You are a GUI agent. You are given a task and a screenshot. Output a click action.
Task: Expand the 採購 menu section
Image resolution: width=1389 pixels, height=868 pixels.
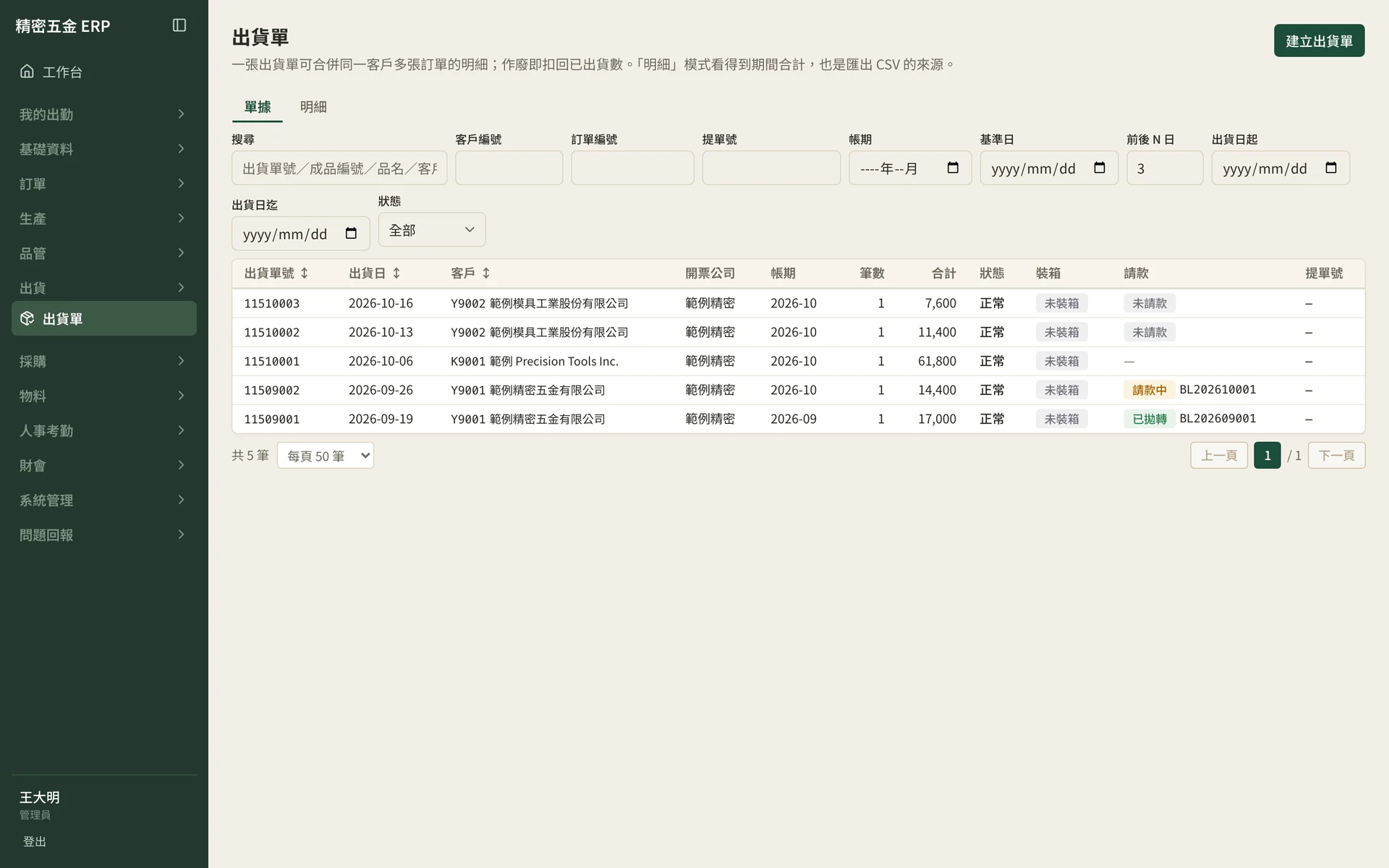(104, 361)
